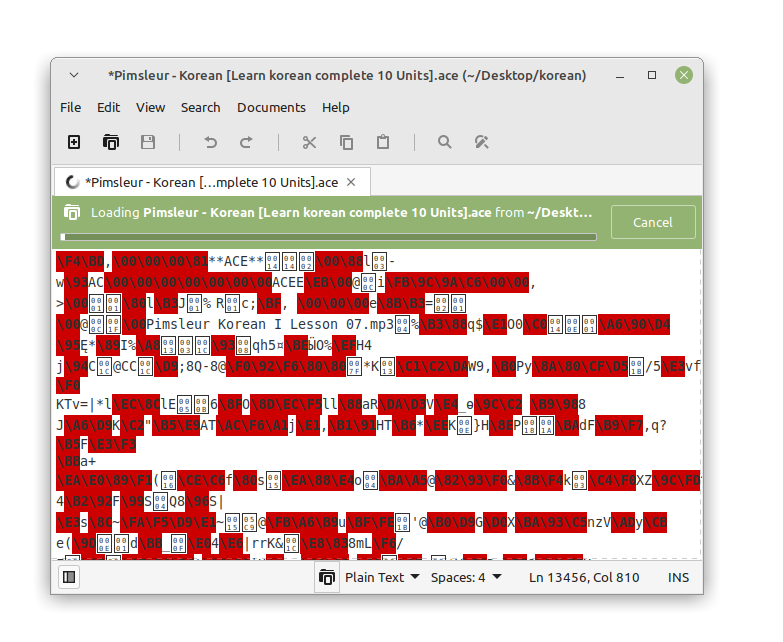783x642 pixels.
Task: Open the Plain Text language dropdown
Action: (x=382, y=578)
